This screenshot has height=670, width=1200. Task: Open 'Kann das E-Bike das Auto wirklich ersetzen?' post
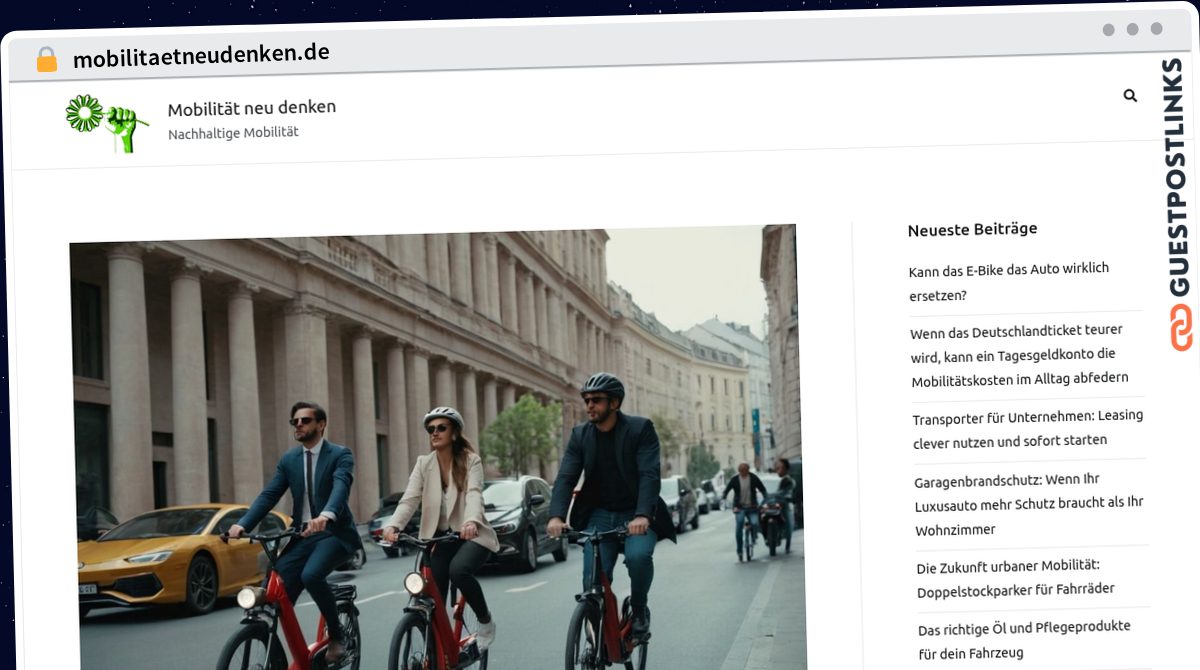(x=1009, y=282)
